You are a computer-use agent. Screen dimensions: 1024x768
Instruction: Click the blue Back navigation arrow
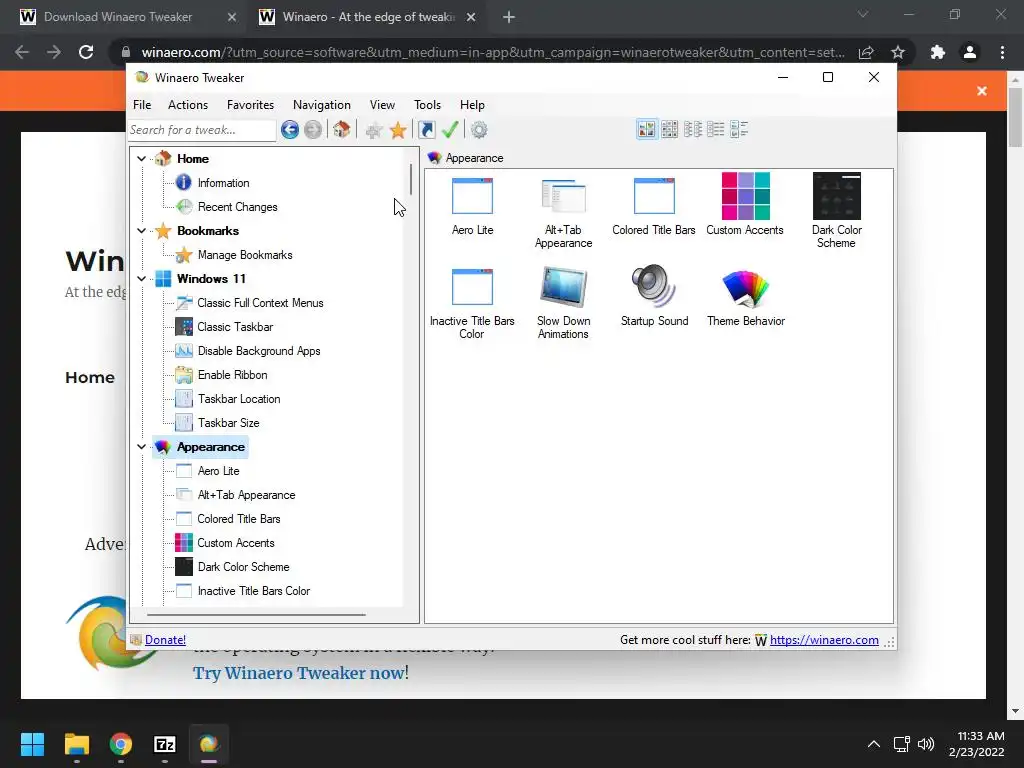click(290, 130)
